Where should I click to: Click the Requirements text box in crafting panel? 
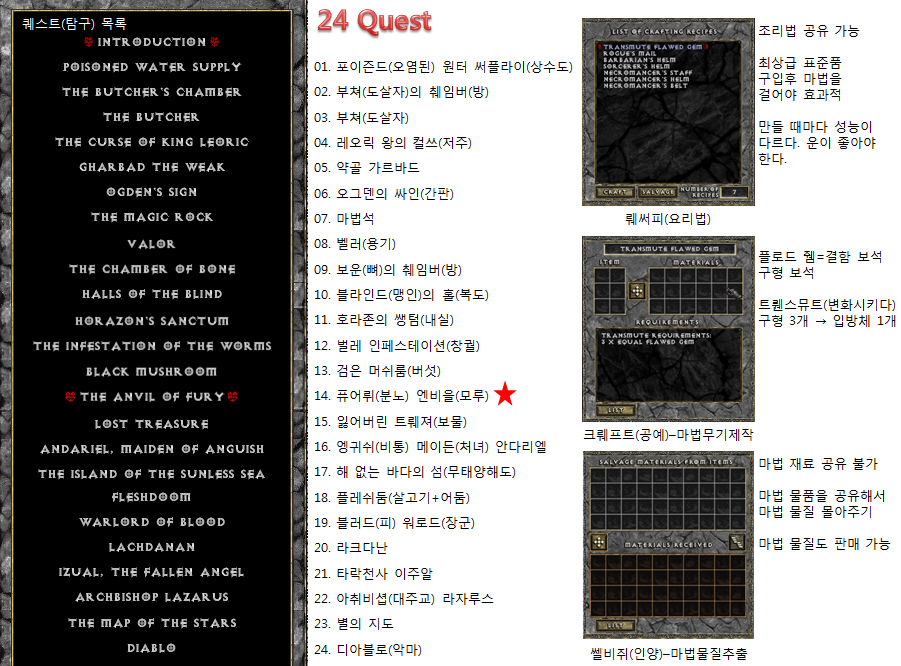point(669,364)
